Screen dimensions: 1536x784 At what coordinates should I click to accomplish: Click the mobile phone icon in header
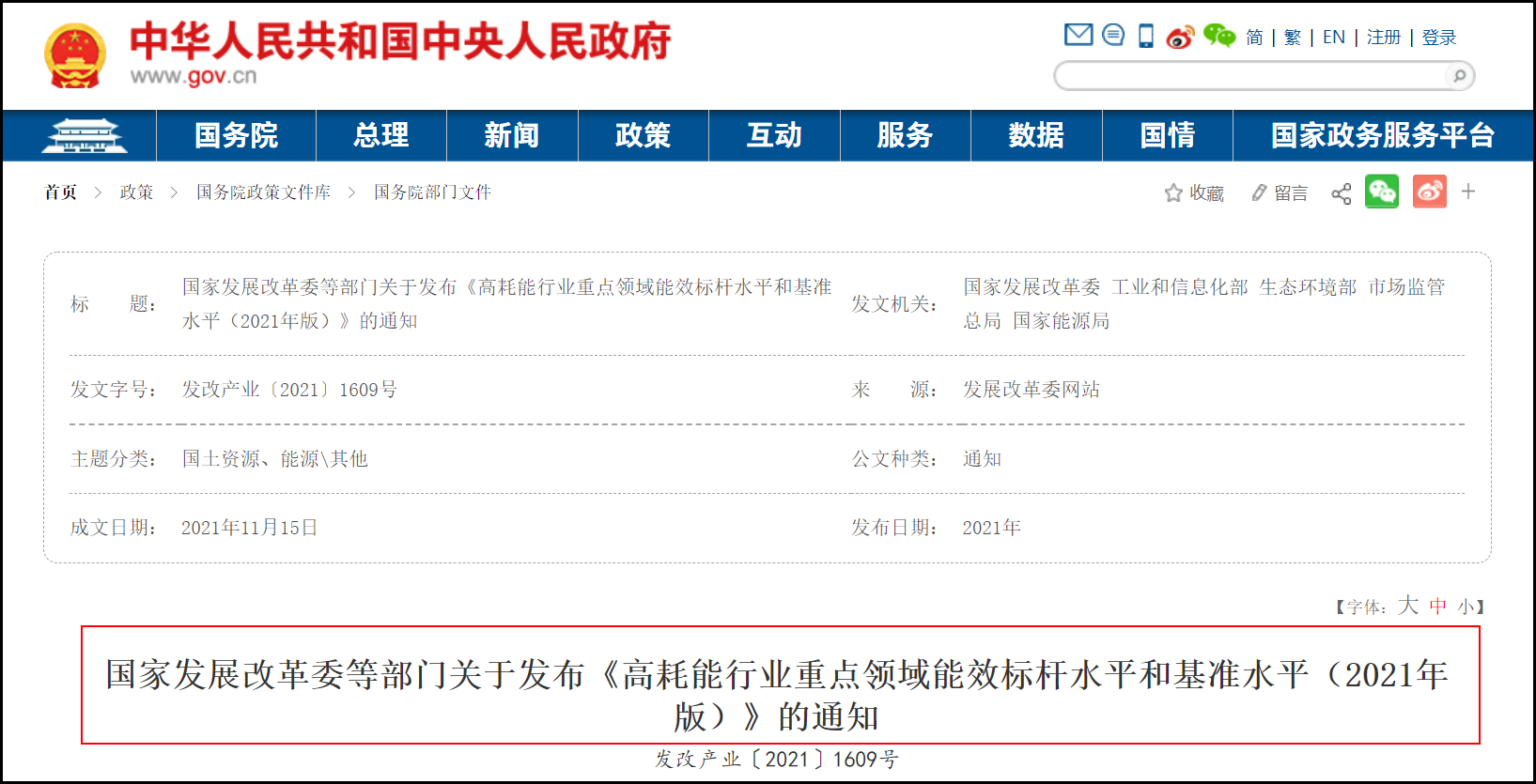coord(1146,37)
